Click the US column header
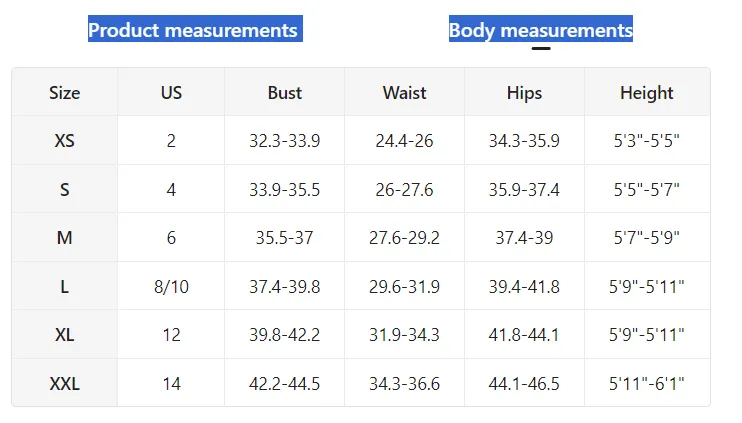 click(x=171, y=93)
